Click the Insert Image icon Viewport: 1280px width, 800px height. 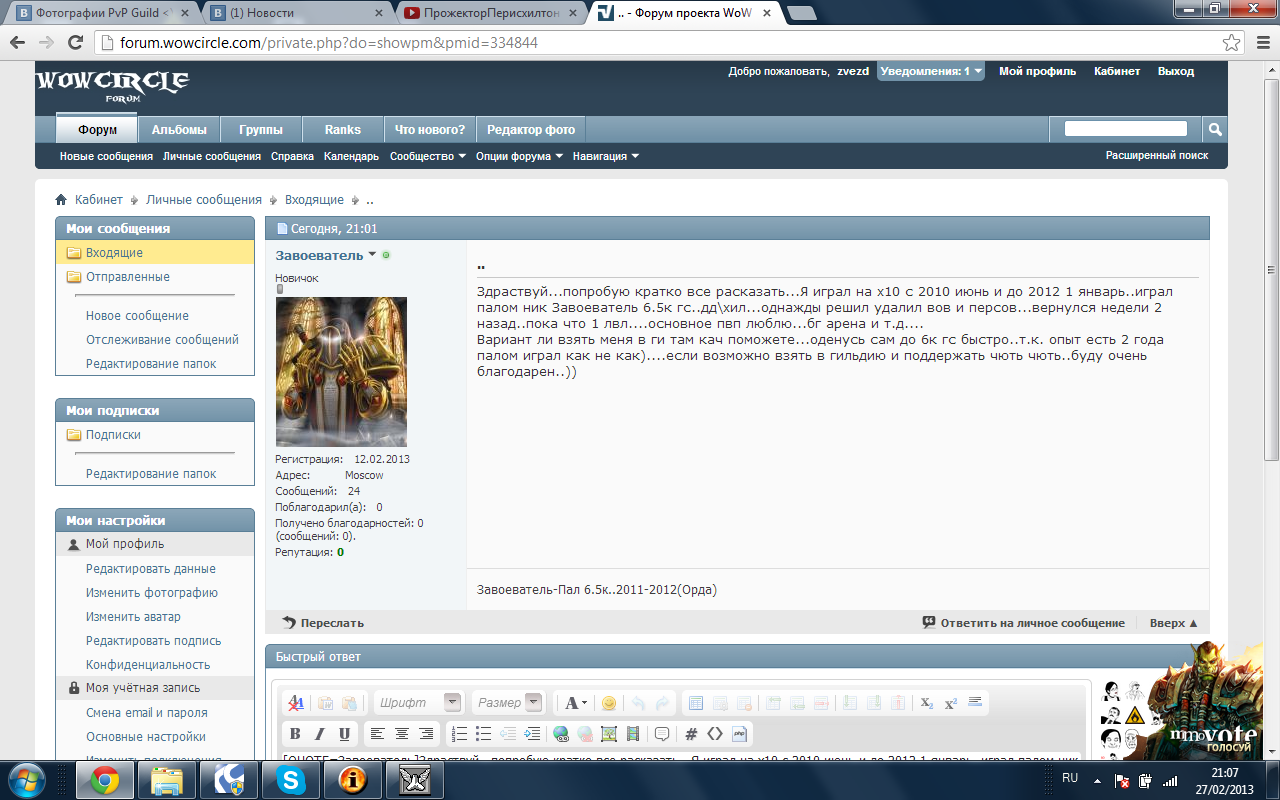tap(609, 734)
